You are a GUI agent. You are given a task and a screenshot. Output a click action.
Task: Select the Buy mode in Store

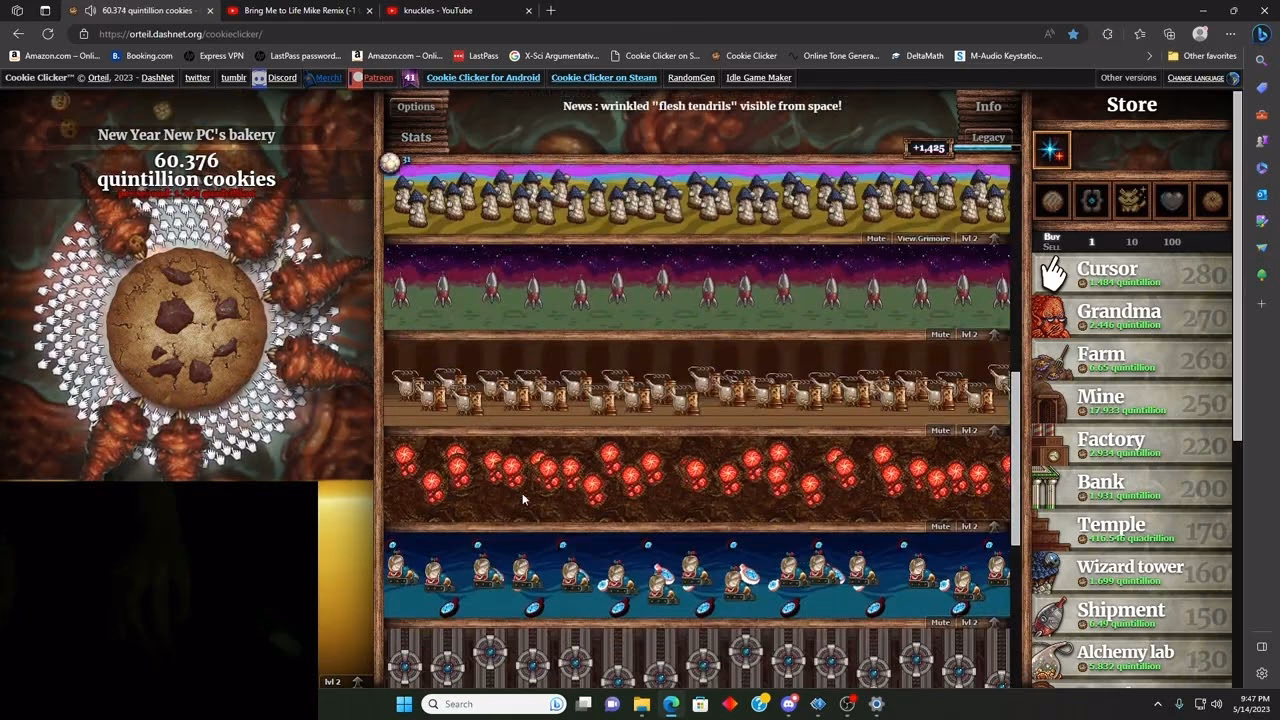click(x=1052, y=237)
